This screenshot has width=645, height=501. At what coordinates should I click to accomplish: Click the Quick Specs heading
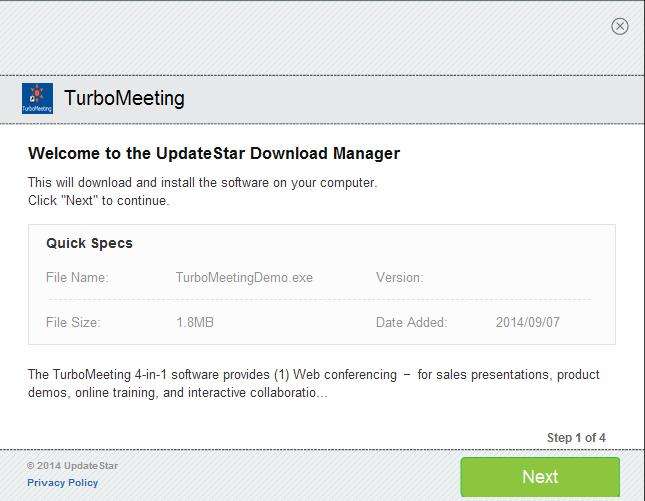(x=89, y=243)
